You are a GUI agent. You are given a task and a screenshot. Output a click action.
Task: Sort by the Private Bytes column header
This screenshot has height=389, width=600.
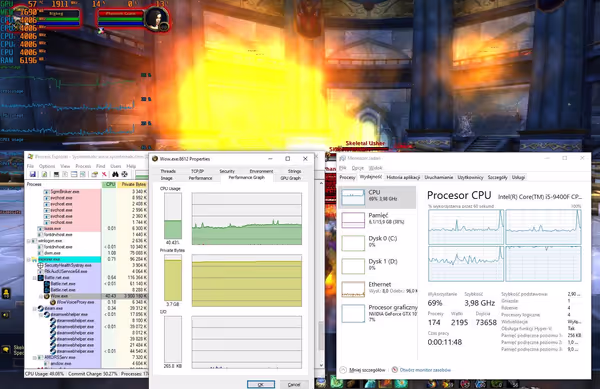132,184
